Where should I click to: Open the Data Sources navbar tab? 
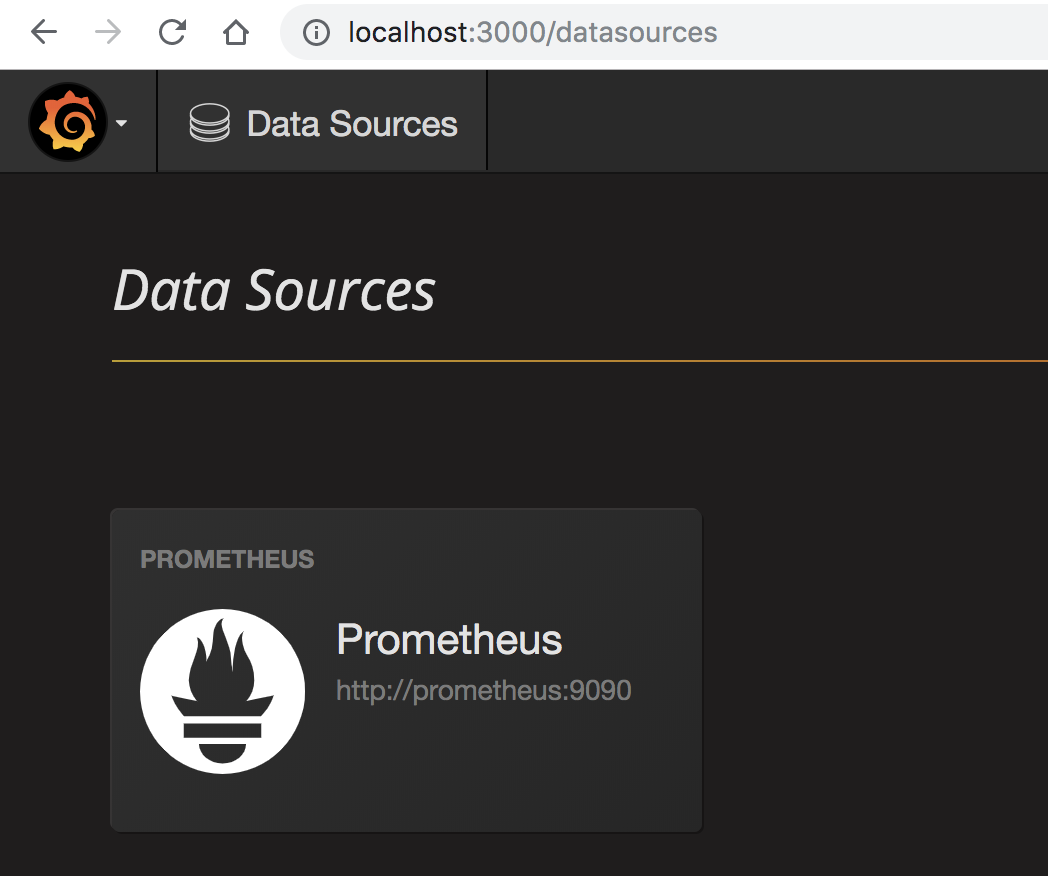point(322,122)
